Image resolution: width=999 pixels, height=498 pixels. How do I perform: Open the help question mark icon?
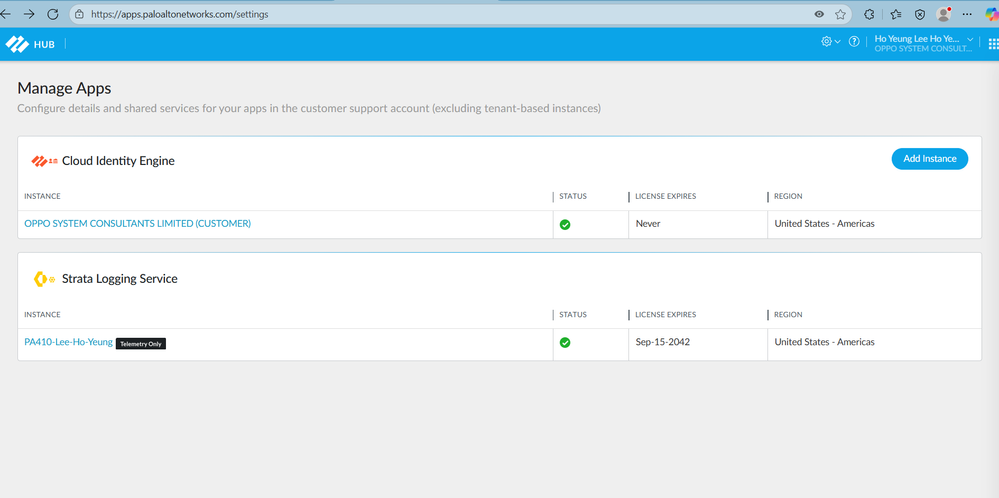[854, 41]
